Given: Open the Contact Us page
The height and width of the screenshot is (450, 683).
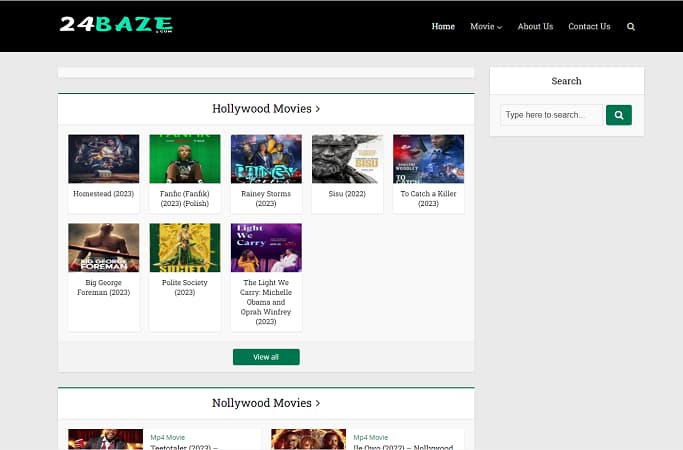Looking at the screenshot, I should pyautogui.click(x=589, y=27).
